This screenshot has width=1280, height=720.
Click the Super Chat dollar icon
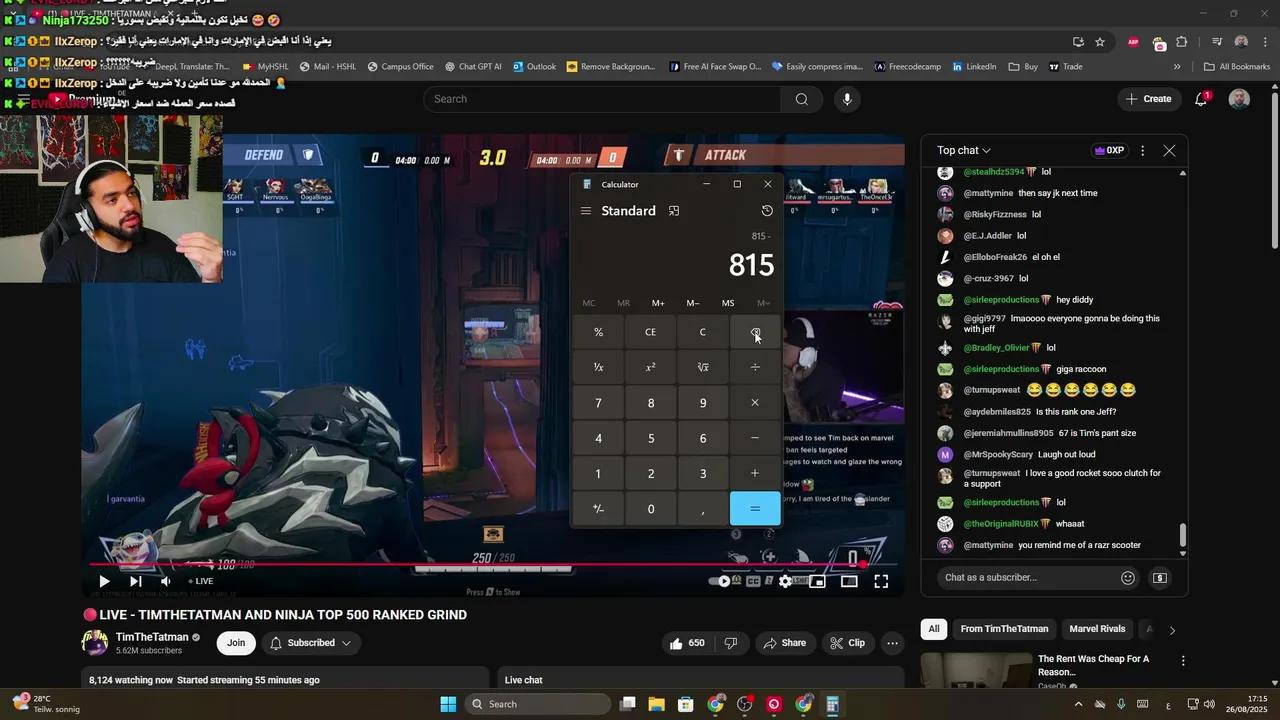click(x=1160, y=577)
